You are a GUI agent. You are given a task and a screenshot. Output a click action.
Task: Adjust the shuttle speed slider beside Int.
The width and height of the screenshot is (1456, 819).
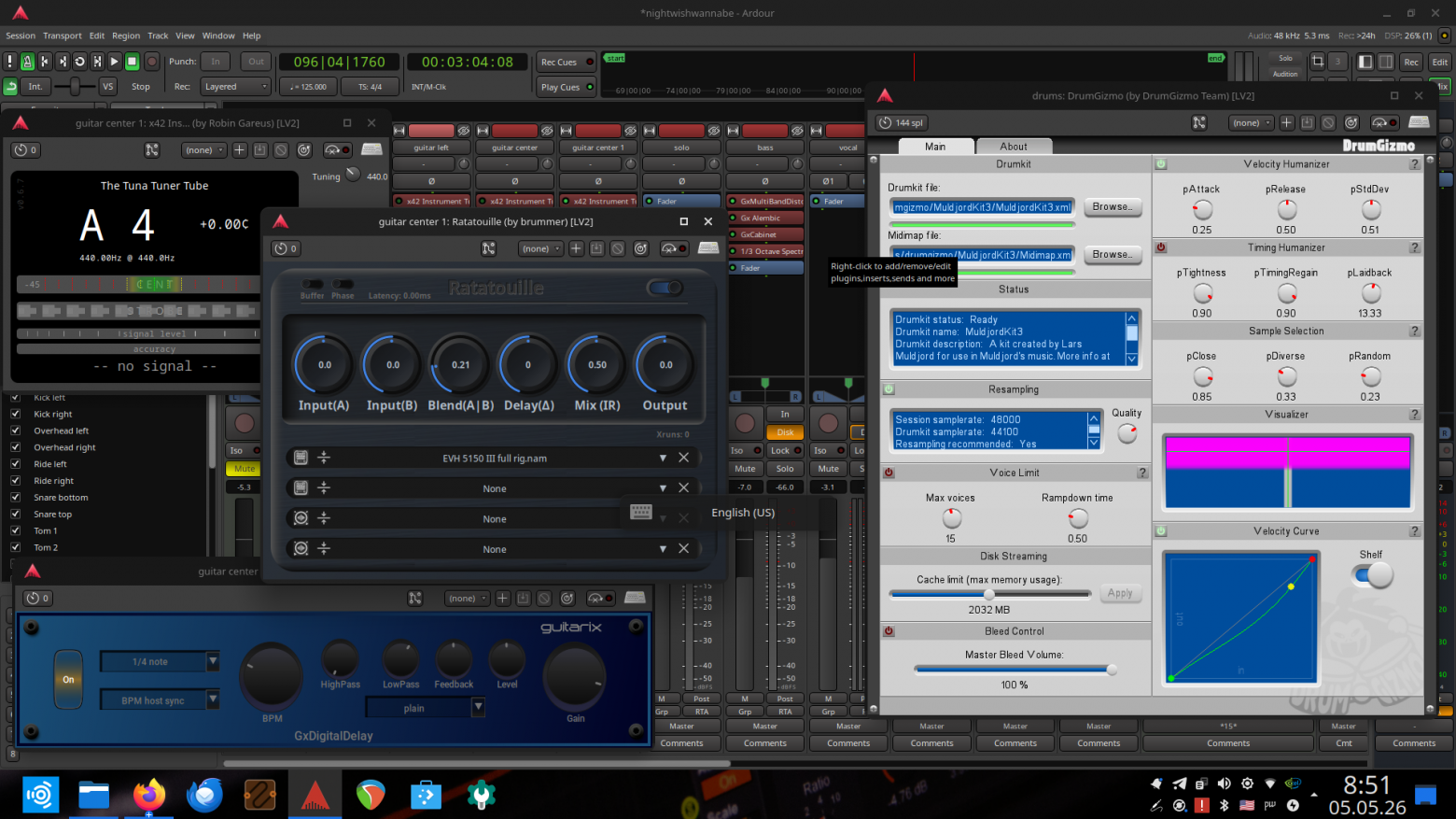(74, 86)
